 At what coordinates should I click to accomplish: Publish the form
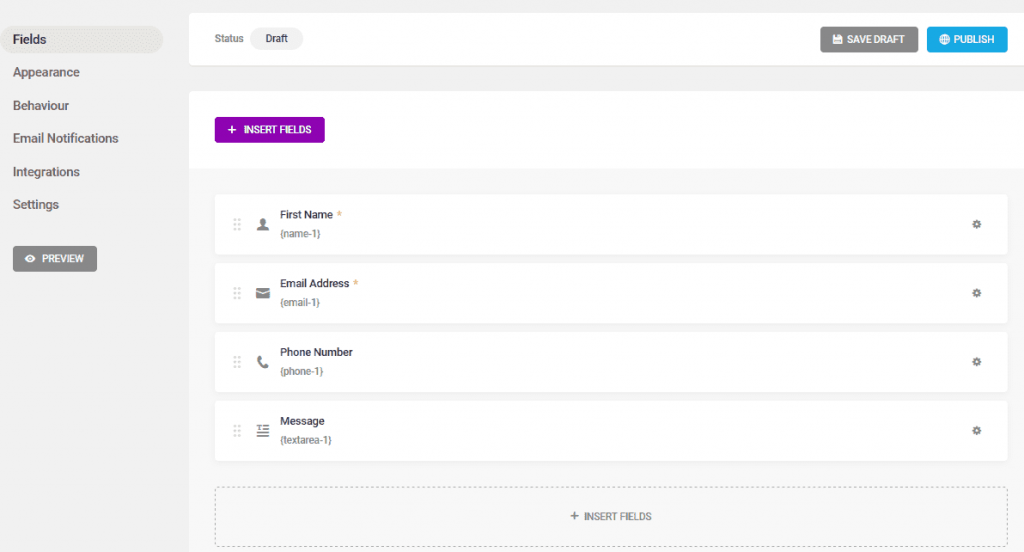pos(966,40)
